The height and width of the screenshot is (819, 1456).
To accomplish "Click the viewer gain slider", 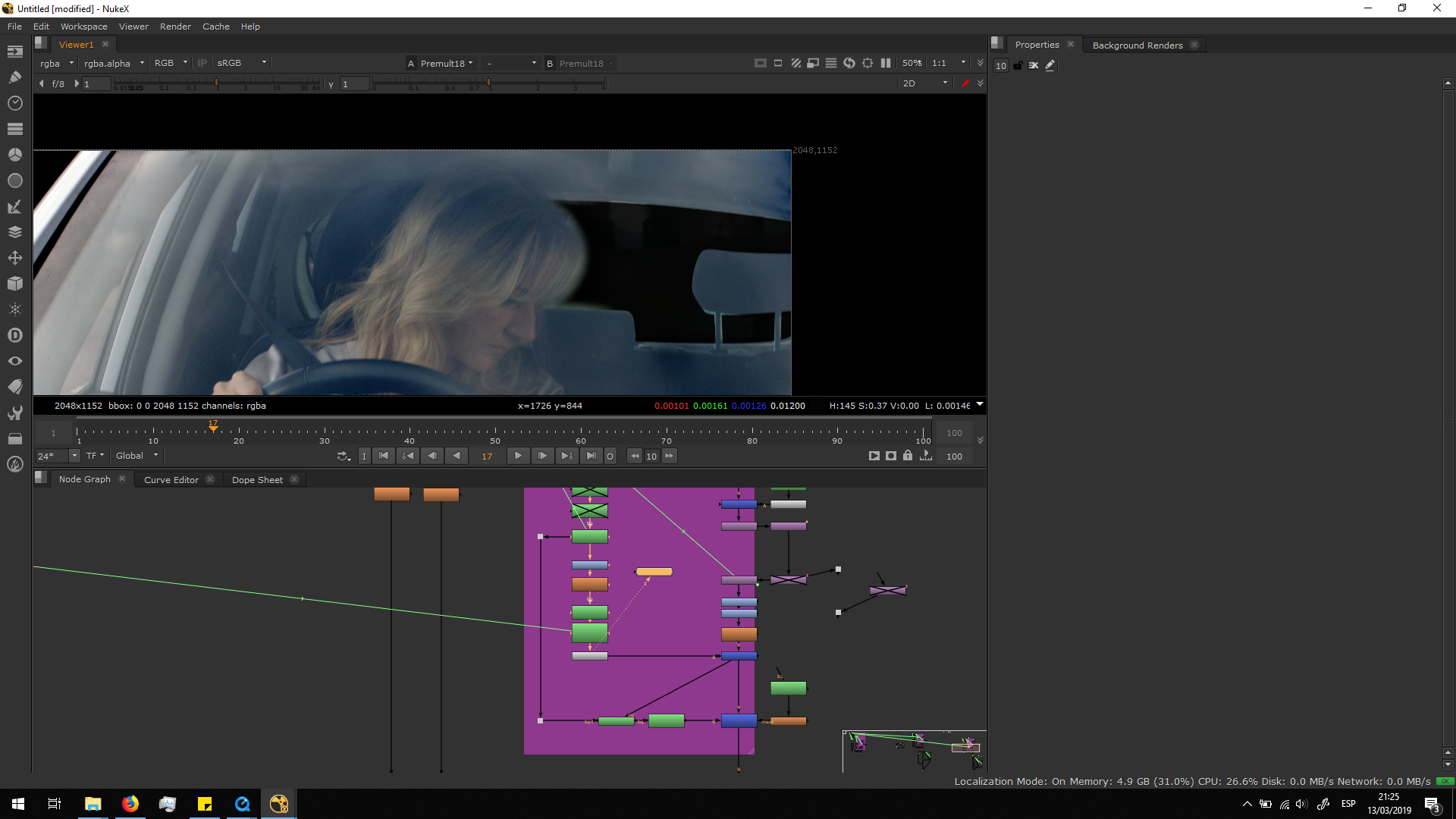I will click(x=217, y=83).
